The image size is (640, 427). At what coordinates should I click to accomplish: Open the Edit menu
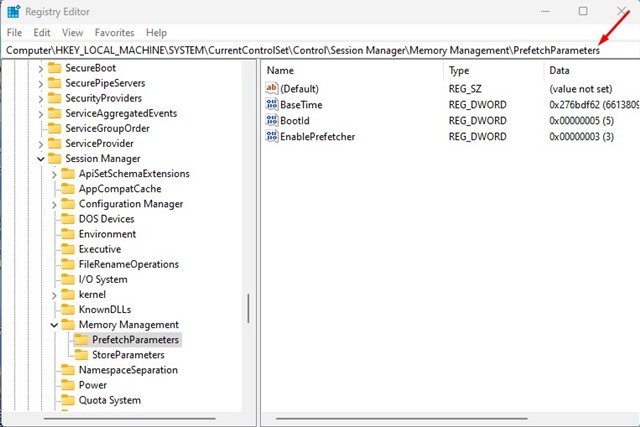pyautogui.click(x=42, y=33)
